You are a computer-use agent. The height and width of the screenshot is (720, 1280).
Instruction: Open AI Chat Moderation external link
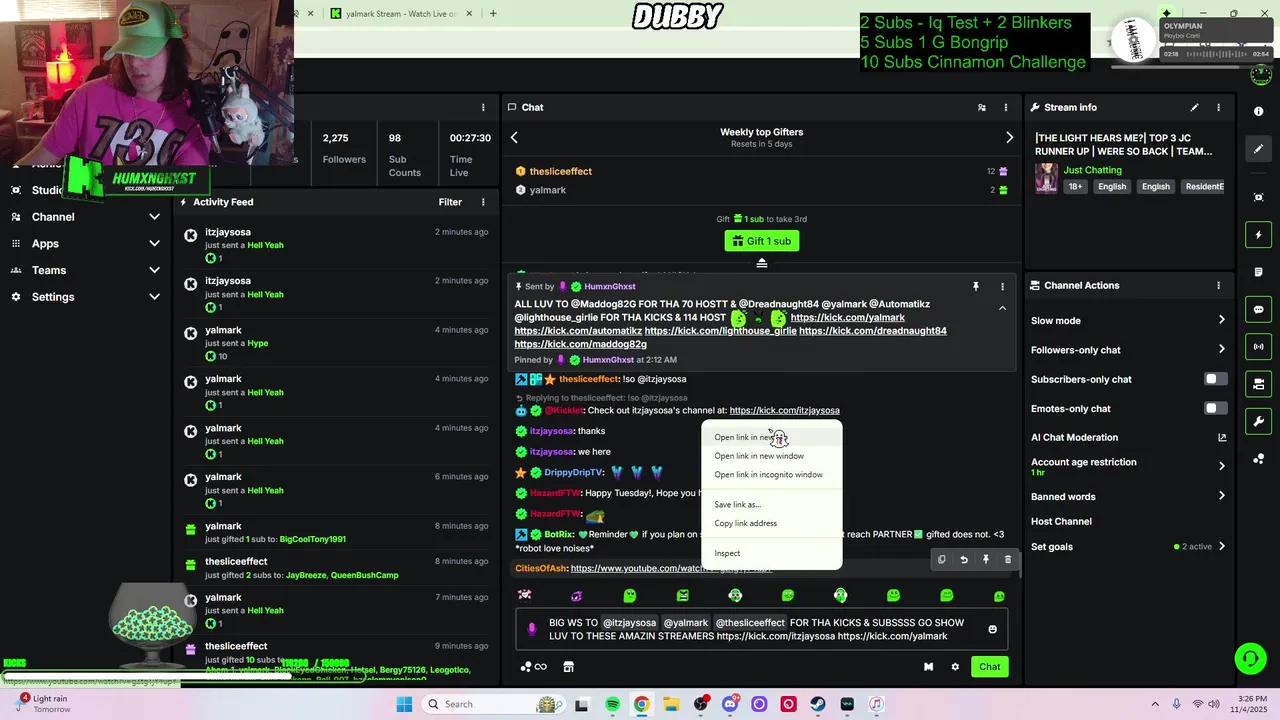coord(1221,437)
